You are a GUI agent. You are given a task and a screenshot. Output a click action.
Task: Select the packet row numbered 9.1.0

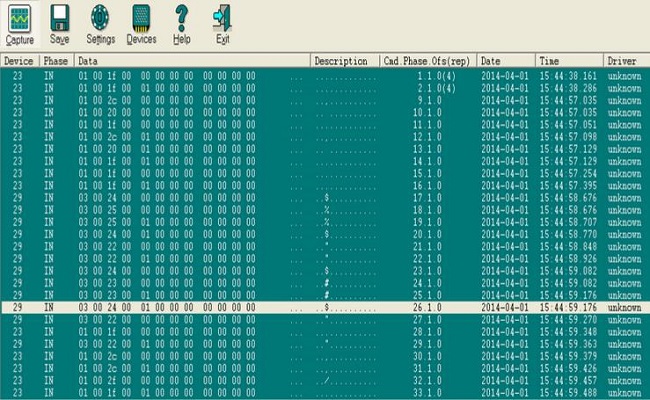pyautogui.click(x=325, y=100)
